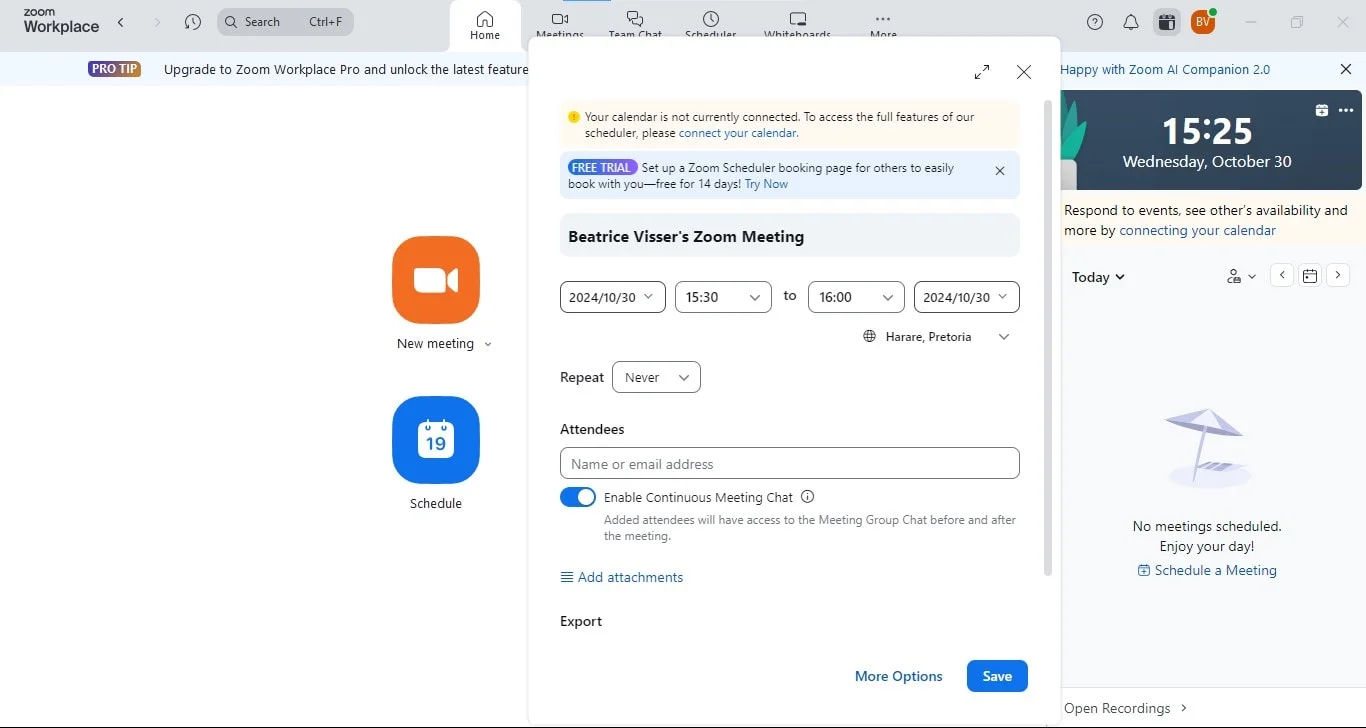The width and height of the screenshot is (1366, 728).
Task: Switch to the Meetings tab
Action: click(560, 26)
